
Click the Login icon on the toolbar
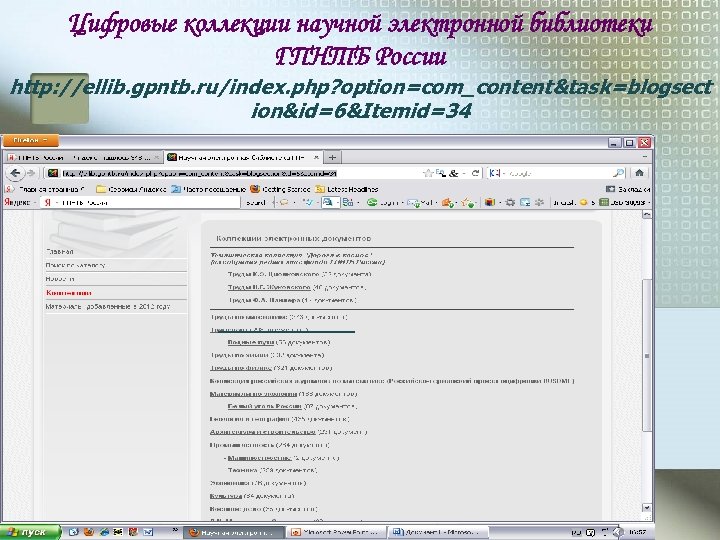(382, 202)
